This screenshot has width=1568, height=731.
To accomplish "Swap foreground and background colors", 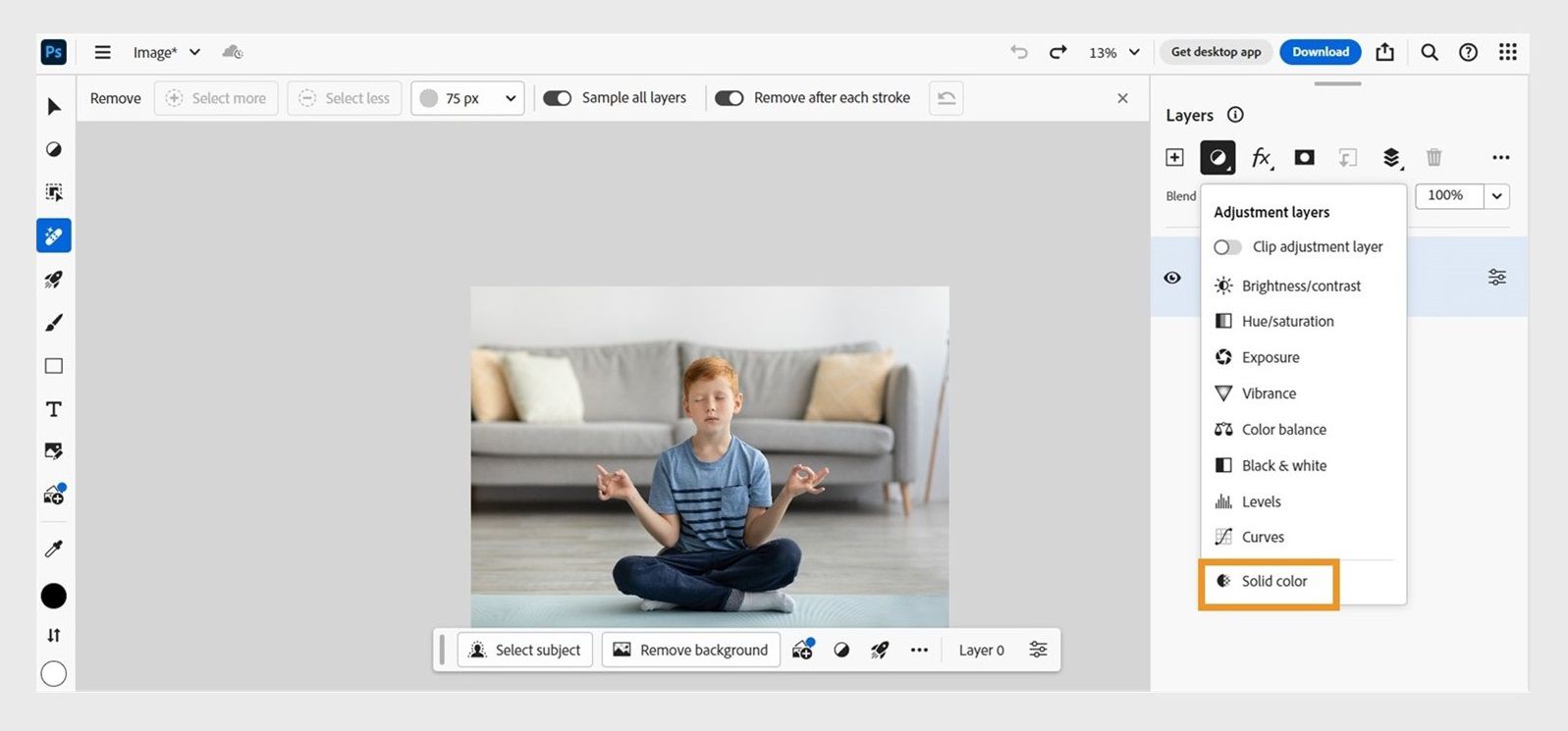I will coord(54,635).
